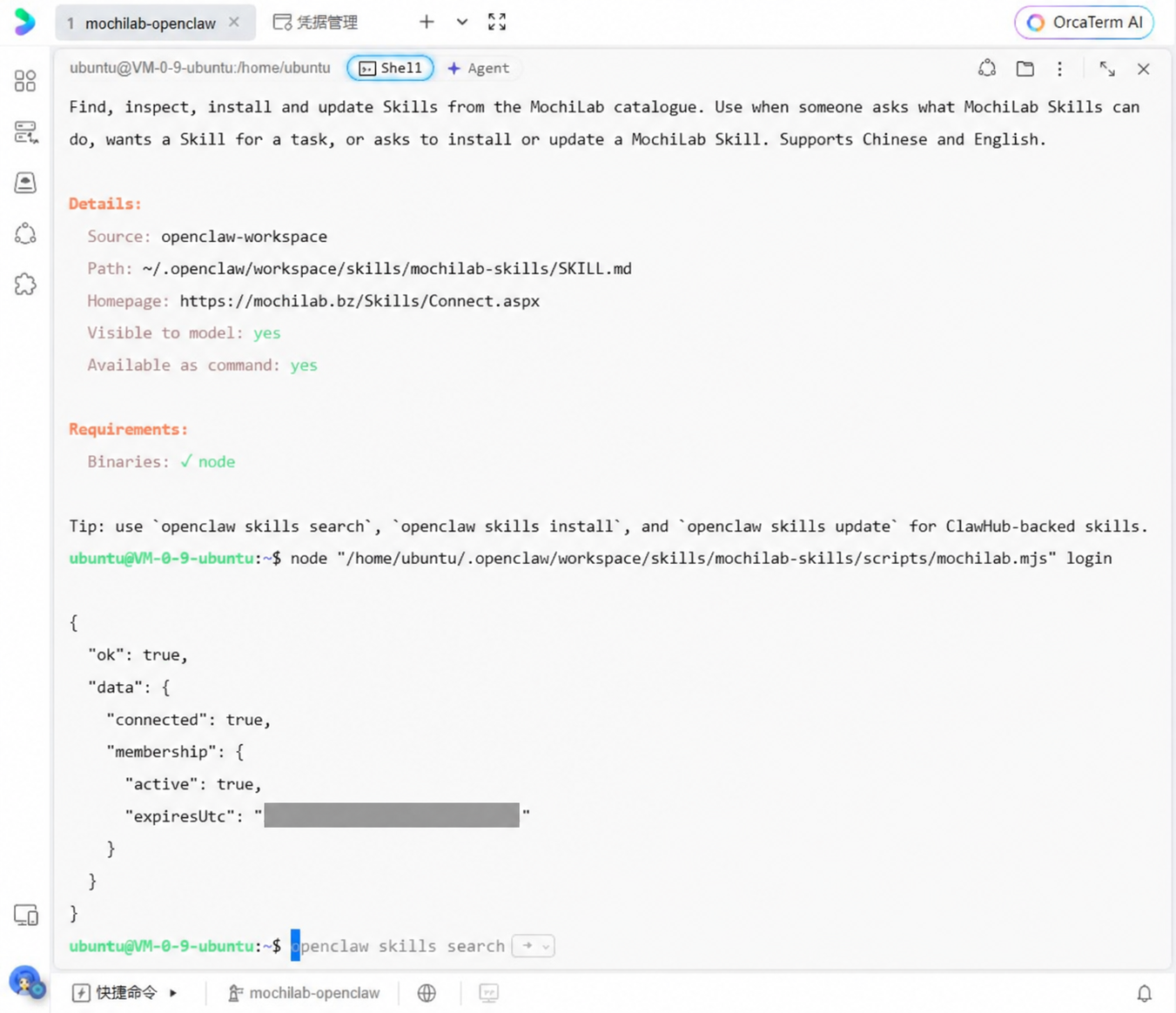The image size is (1176, 1013).
Task: Expand the quick commands 快捷命令 menu
Action: 124,993
